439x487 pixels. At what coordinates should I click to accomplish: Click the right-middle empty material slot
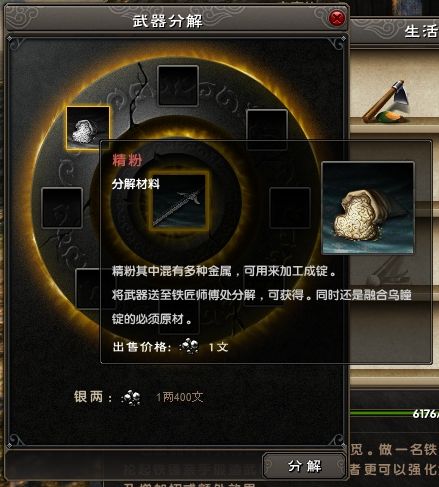(290, 208)
